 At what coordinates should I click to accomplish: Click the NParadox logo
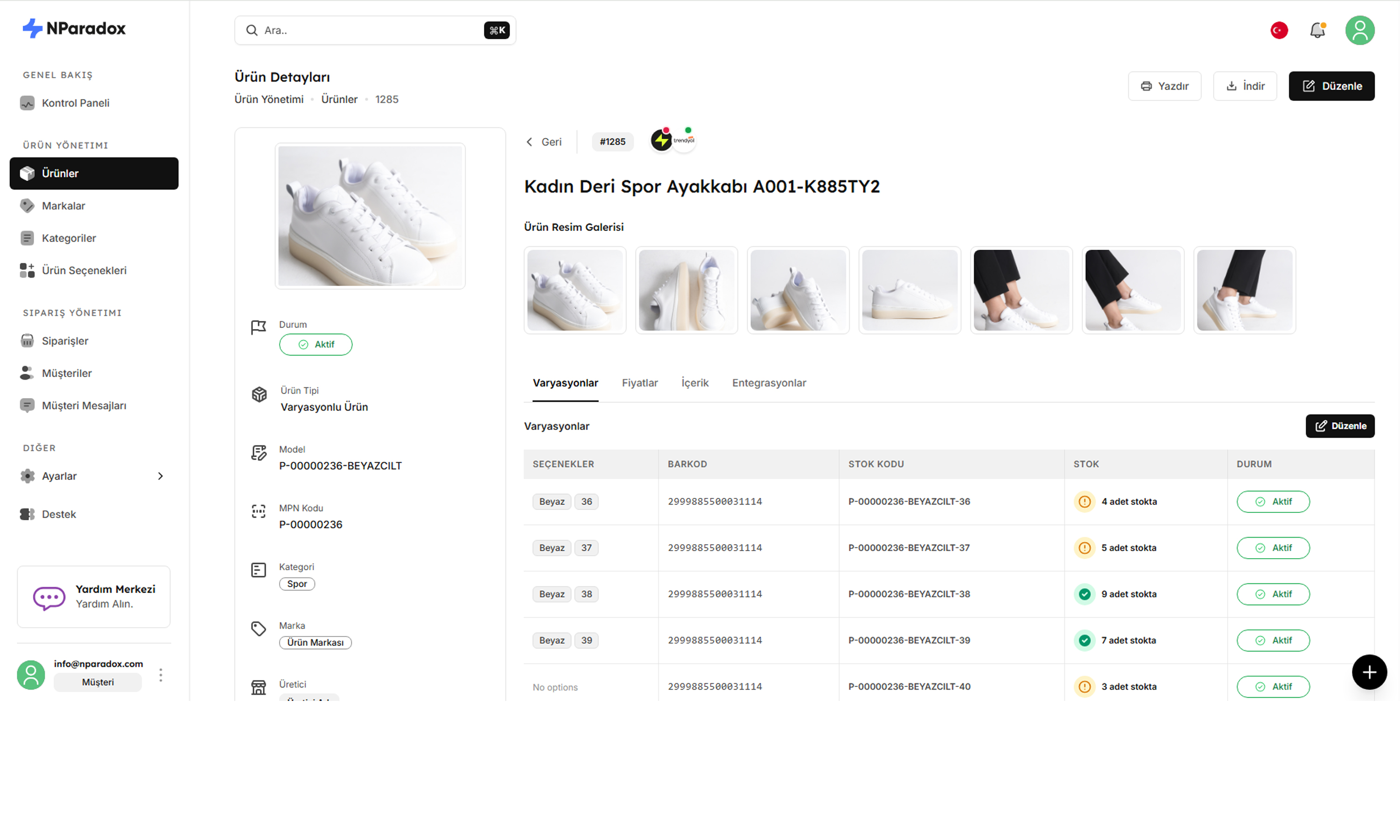point(74,28)
